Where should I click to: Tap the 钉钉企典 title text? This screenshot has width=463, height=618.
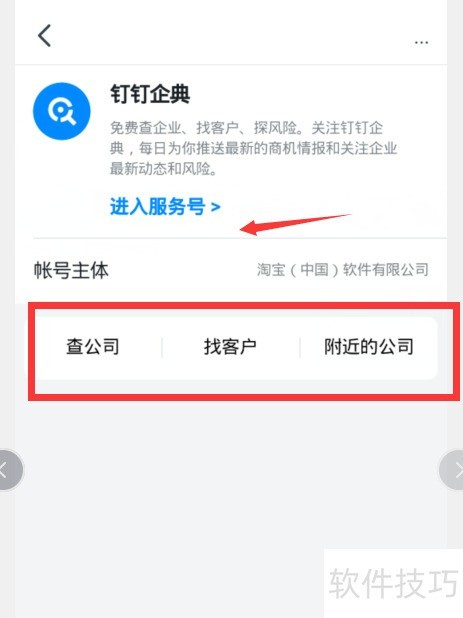pos(150,95)
